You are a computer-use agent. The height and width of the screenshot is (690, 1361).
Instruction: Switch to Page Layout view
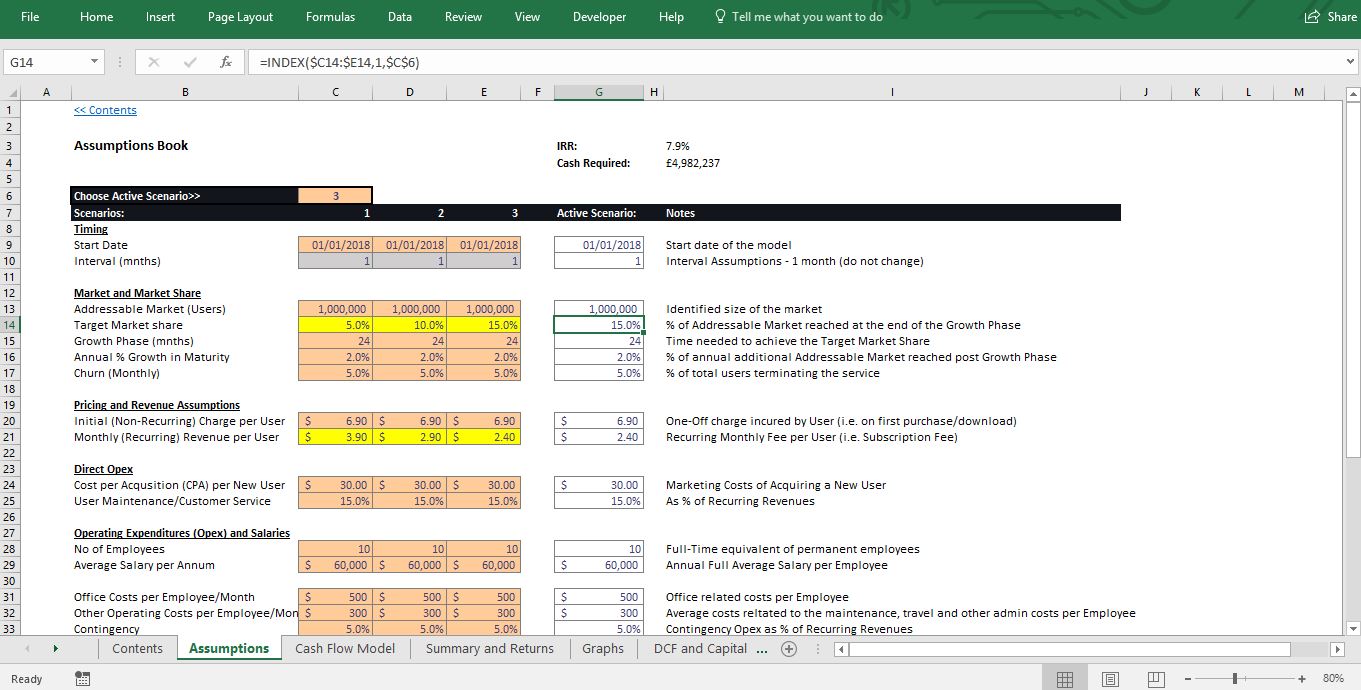(1110, 679)
